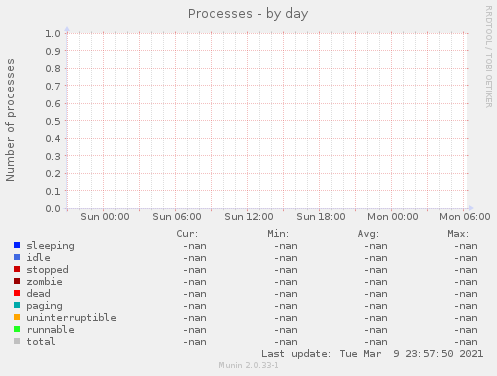
Task: Select the 'runnable' legend label
Action: coord(50,330)
